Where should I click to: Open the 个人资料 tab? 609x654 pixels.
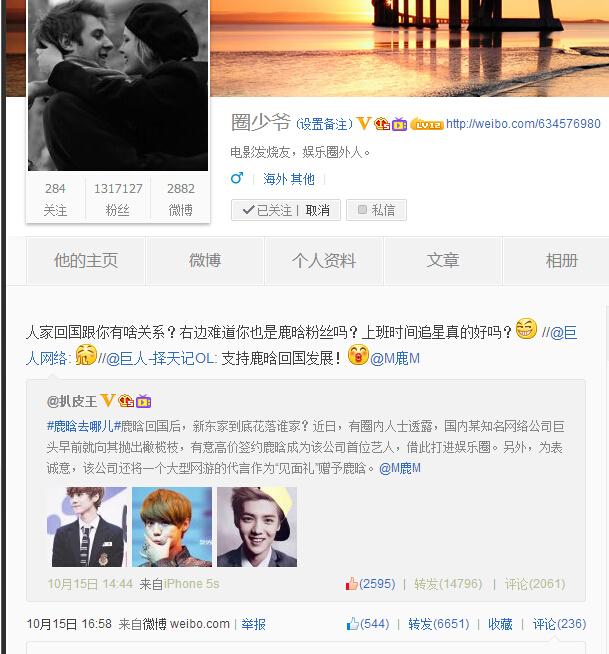click(324, 261)
